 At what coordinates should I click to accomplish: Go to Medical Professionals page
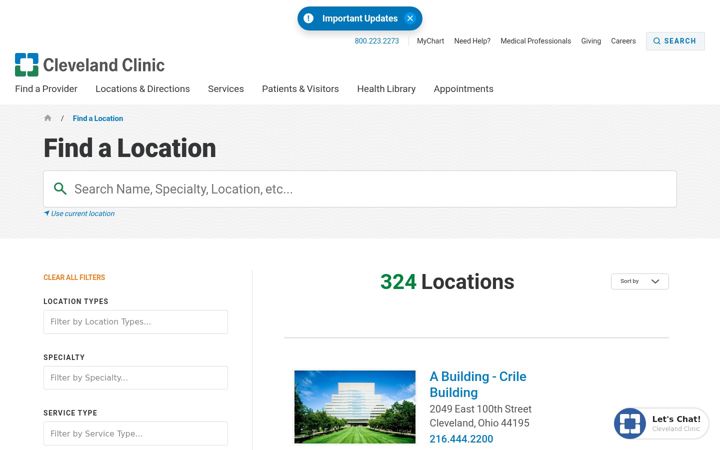point(535,41)
